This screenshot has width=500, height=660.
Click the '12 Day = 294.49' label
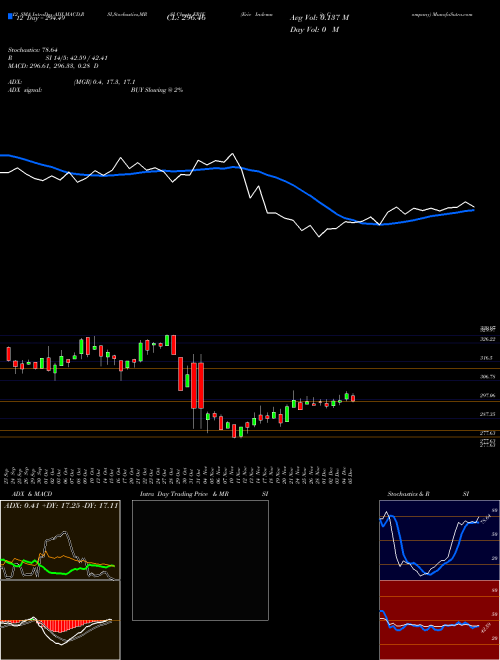tap(39, 18)
